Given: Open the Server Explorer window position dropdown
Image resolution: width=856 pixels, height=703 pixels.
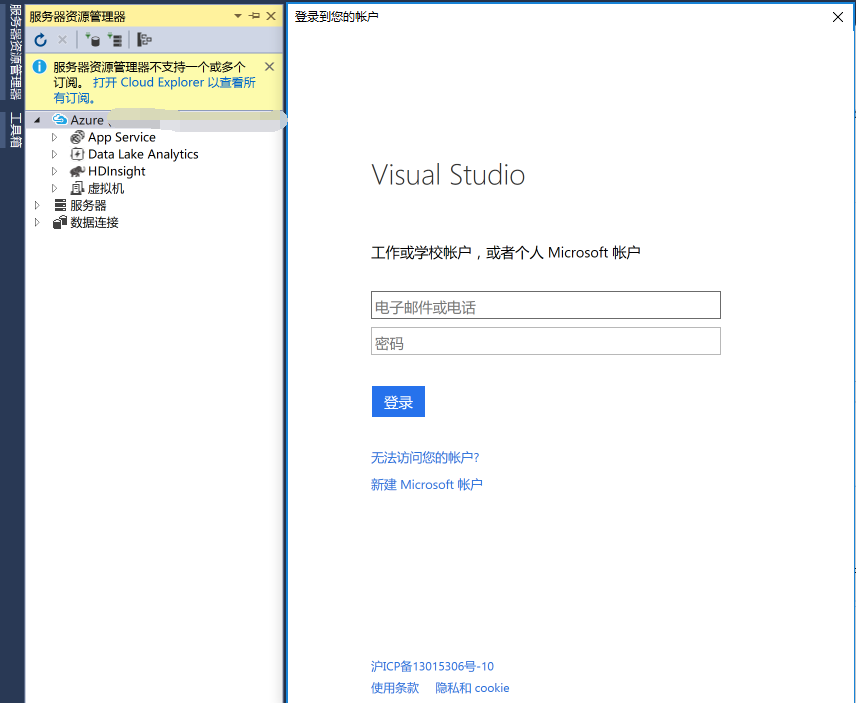Looking at the screenshot, I should point(238,16).
